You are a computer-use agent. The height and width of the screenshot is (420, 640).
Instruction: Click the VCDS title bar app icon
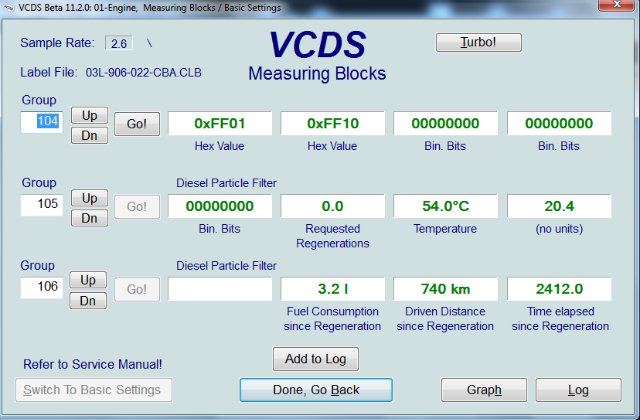[x=9, y=8]
